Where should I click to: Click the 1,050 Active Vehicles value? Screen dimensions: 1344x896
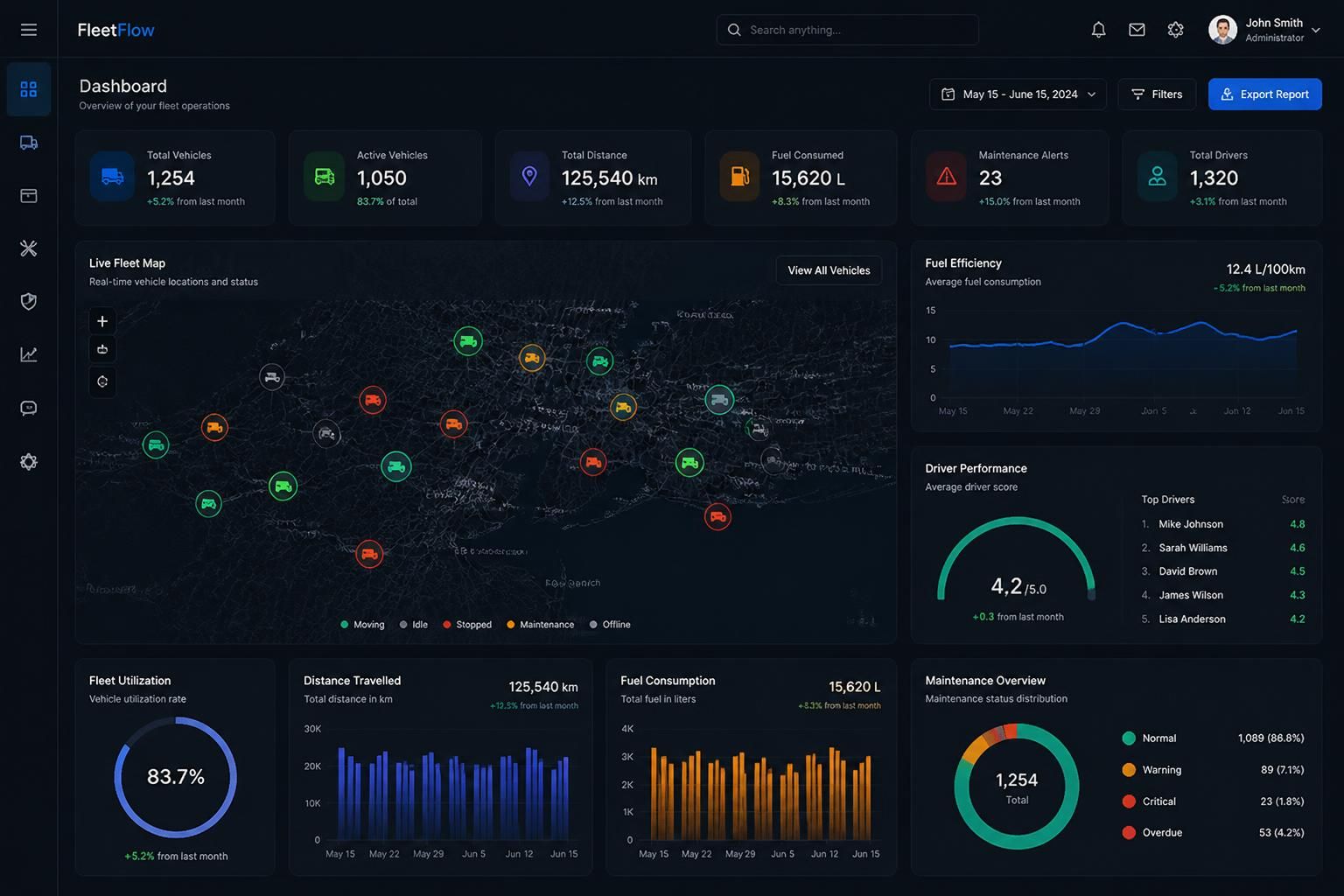point(381,178)
